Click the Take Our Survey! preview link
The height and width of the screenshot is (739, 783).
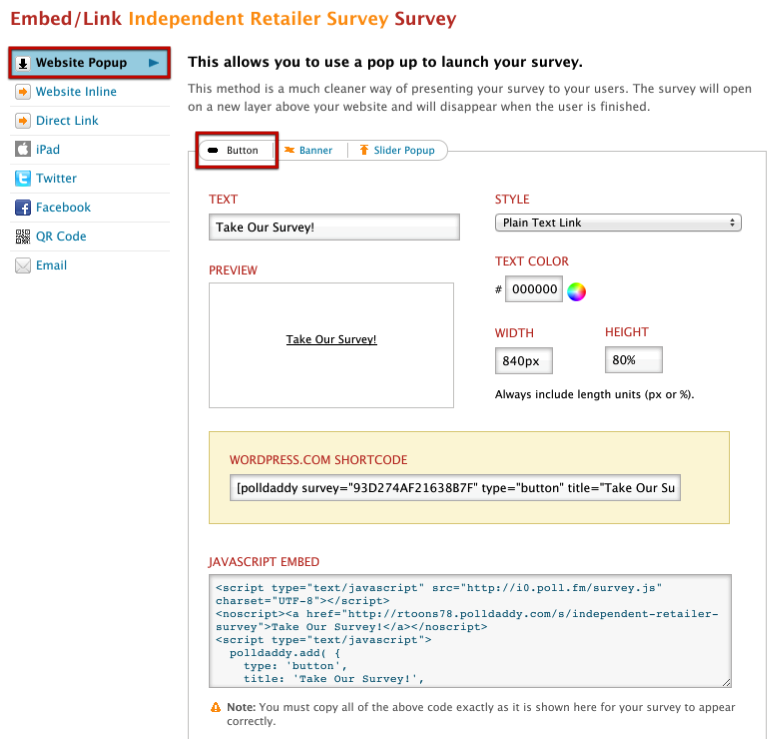click(x=331, y=340)
